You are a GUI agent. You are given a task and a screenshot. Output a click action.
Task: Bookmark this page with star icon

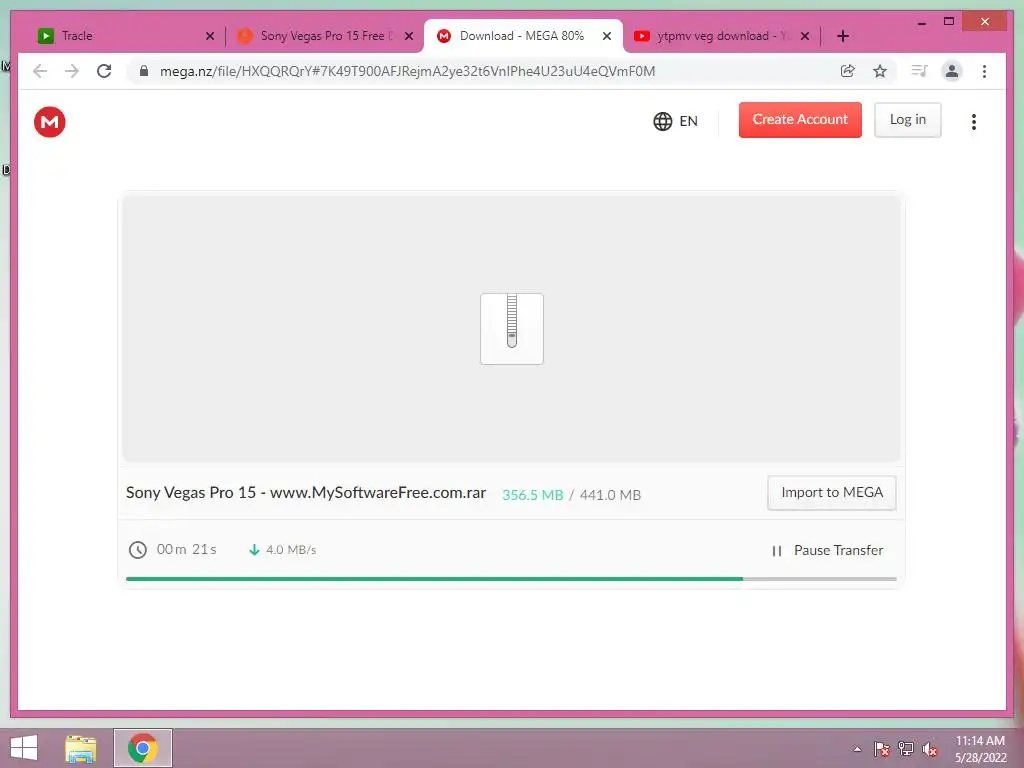tap(880, 71)
